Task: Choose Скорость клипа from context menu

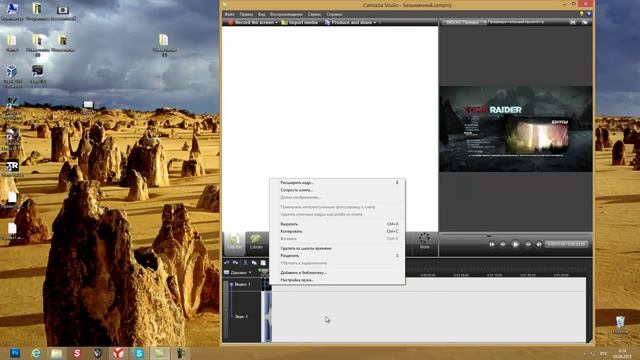Action: coord(338,190)
